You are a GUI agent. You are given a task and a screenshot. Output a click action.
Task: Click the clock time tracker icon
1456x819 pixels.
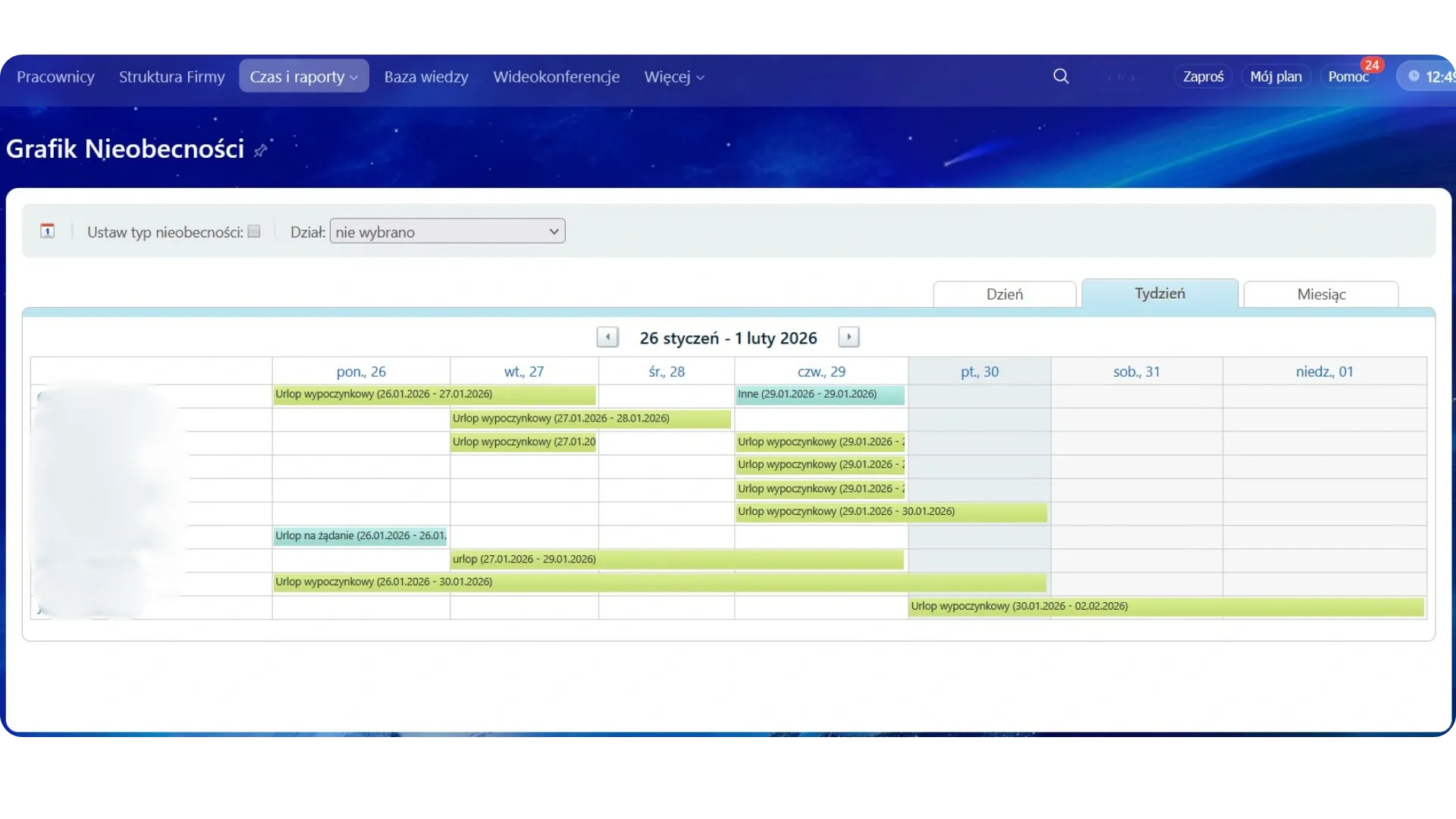click(1414, 77)
